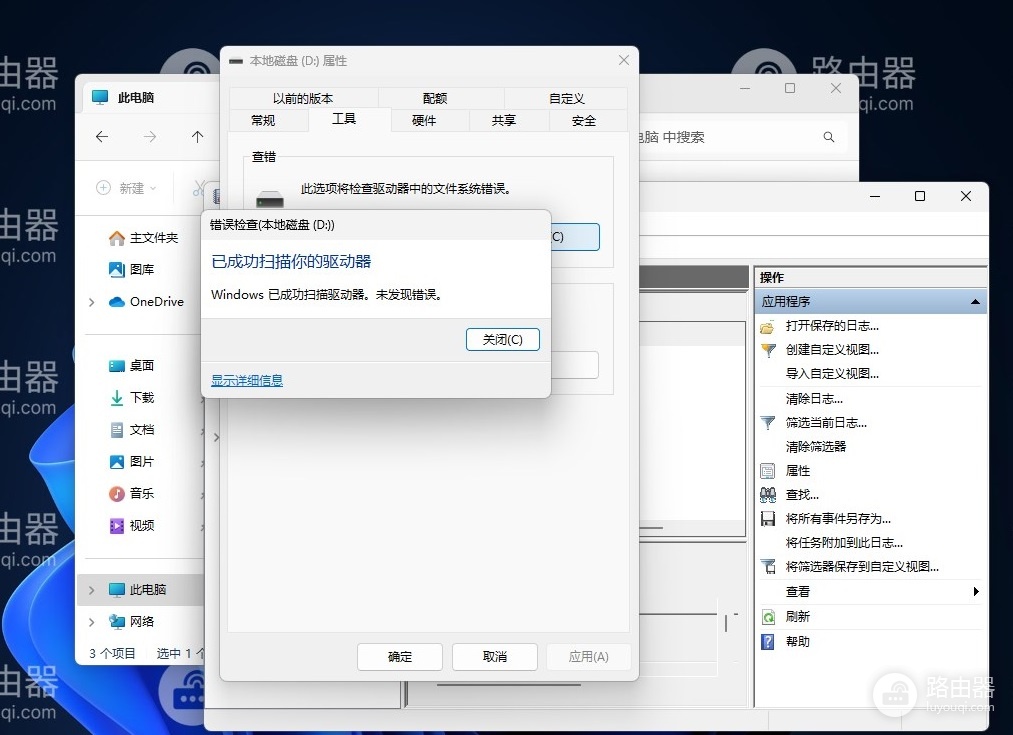Click 清除日志 in the actions pane
This screenshot has height=735, width=1013.
814,399
